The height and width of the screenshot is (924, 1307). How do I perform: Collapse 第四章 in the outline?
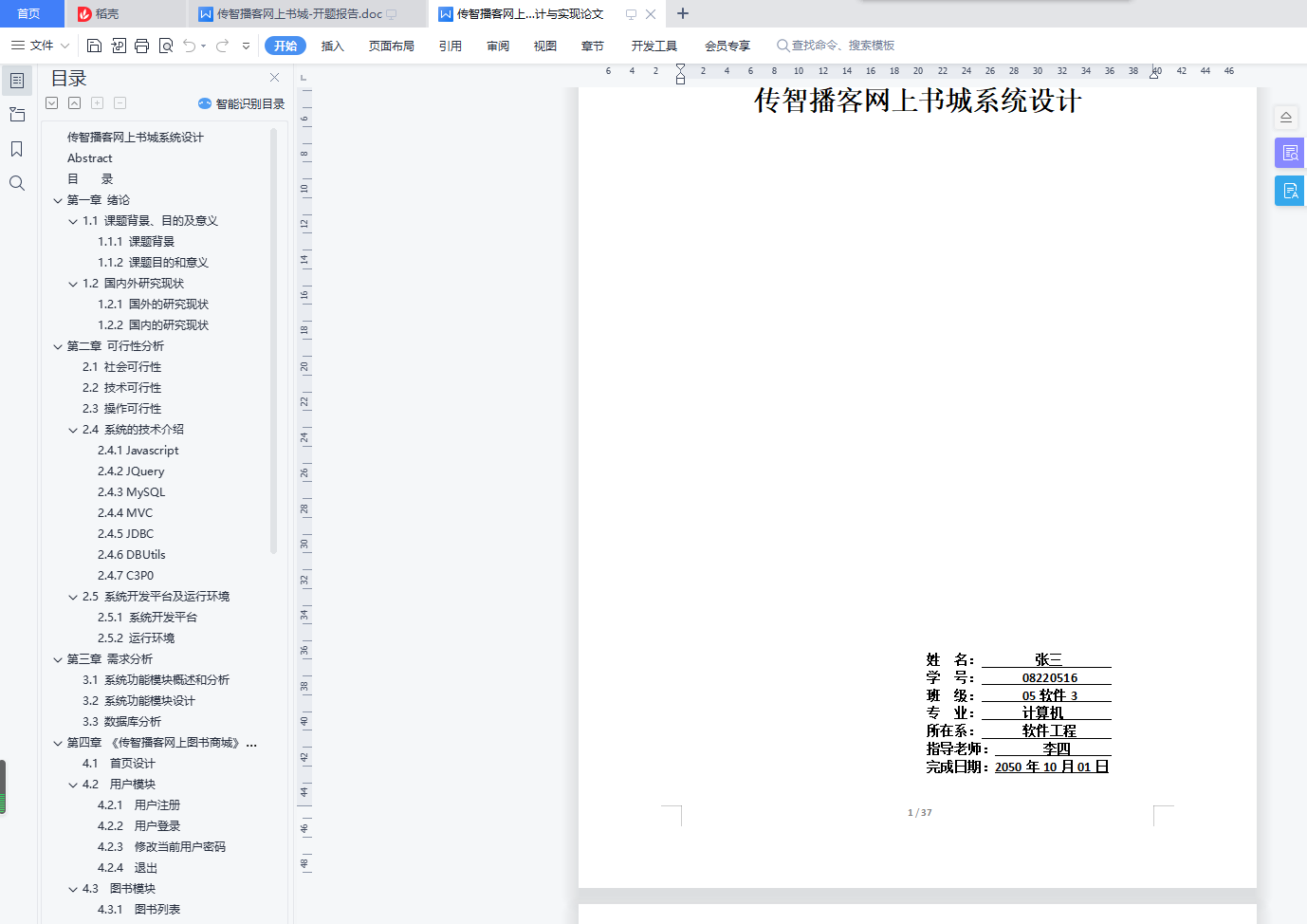[58, 743]
